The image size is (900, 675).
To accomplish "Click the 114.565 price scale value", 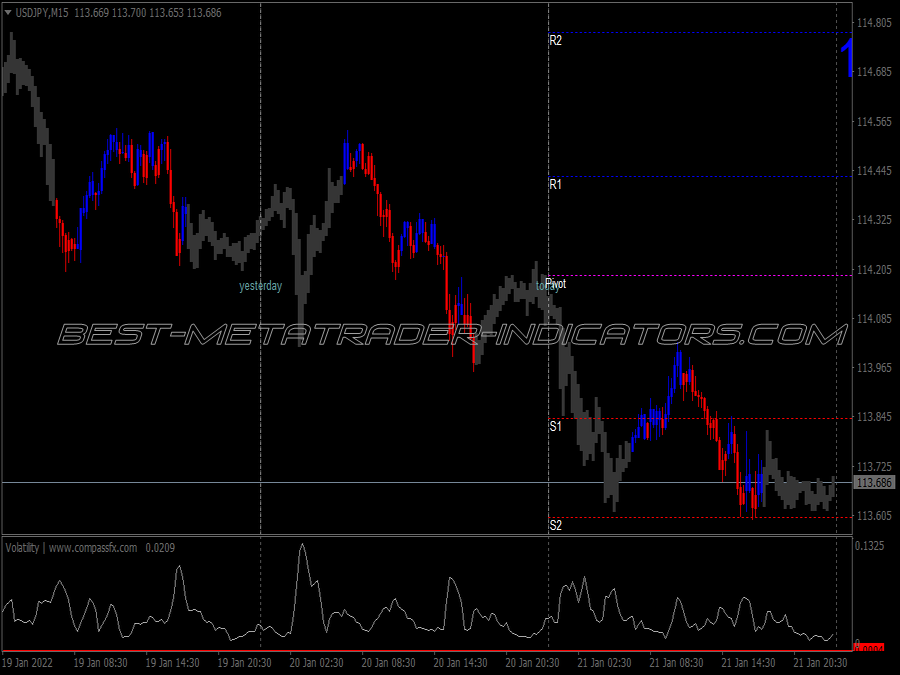I will [x=874, y=122].
